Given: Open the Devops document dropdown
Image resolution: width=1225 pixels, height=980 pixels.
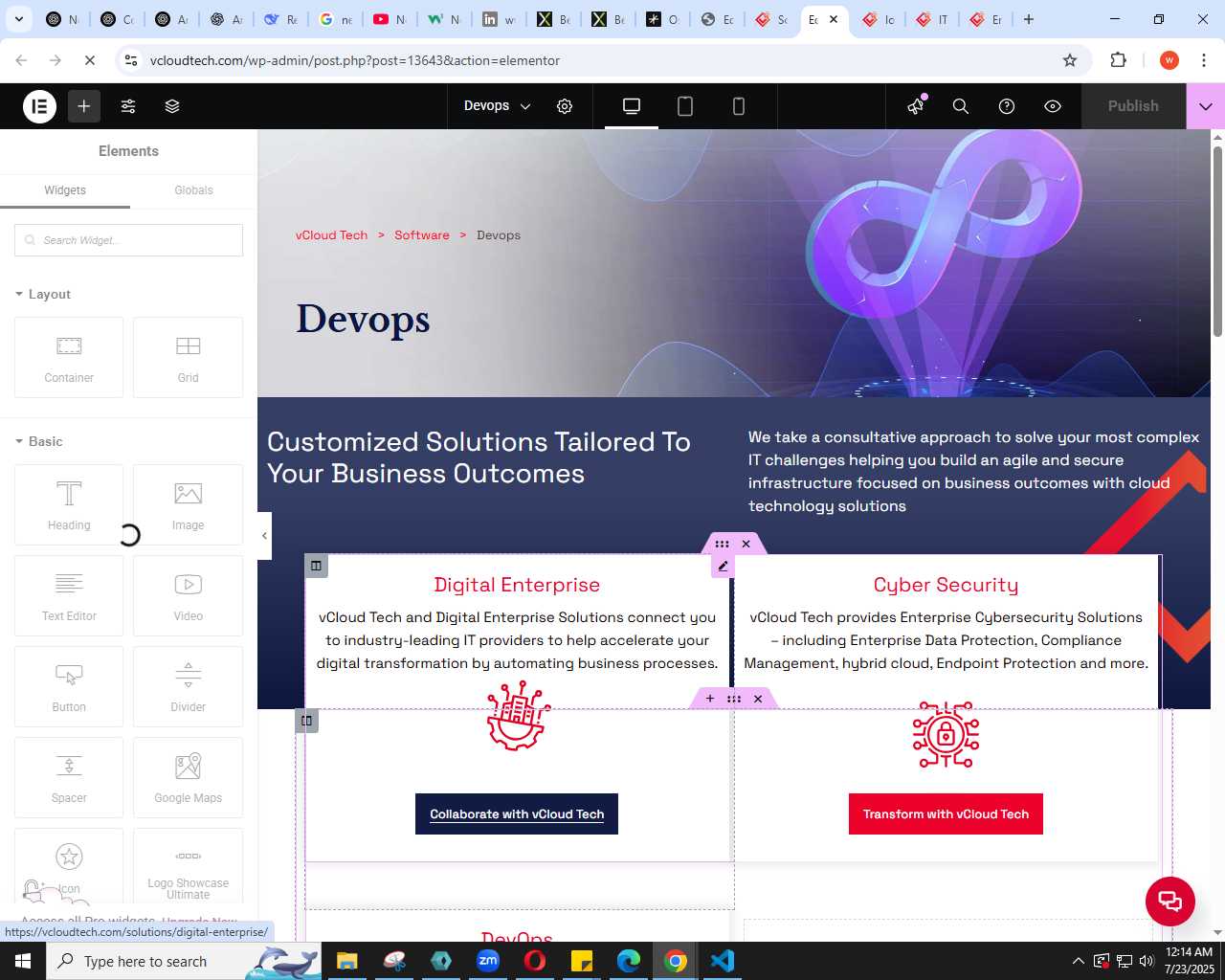Looking at the screenshot, I should point(497,106).
